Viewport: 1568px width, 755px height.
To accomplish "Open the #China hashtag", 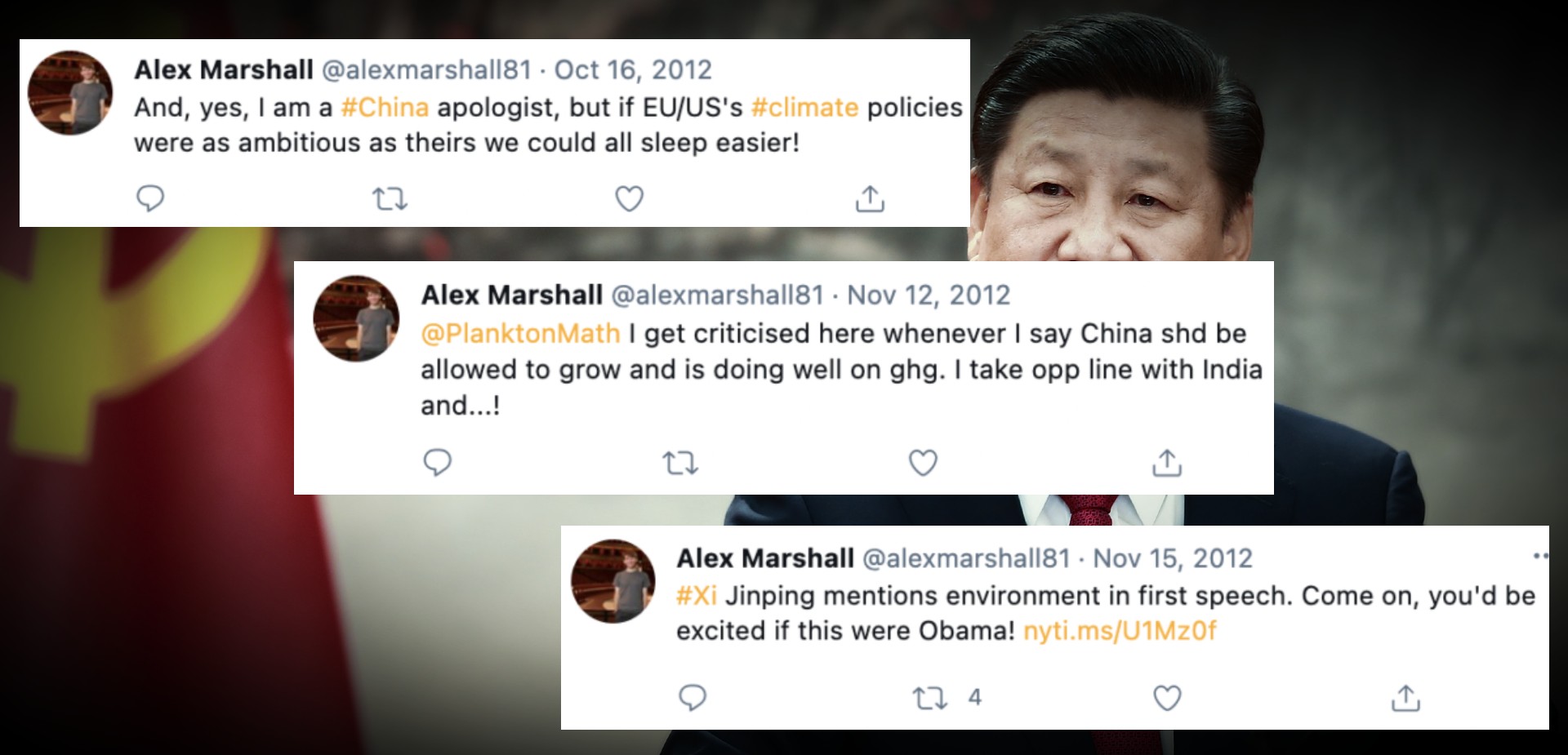I will [x=385, y=107].
